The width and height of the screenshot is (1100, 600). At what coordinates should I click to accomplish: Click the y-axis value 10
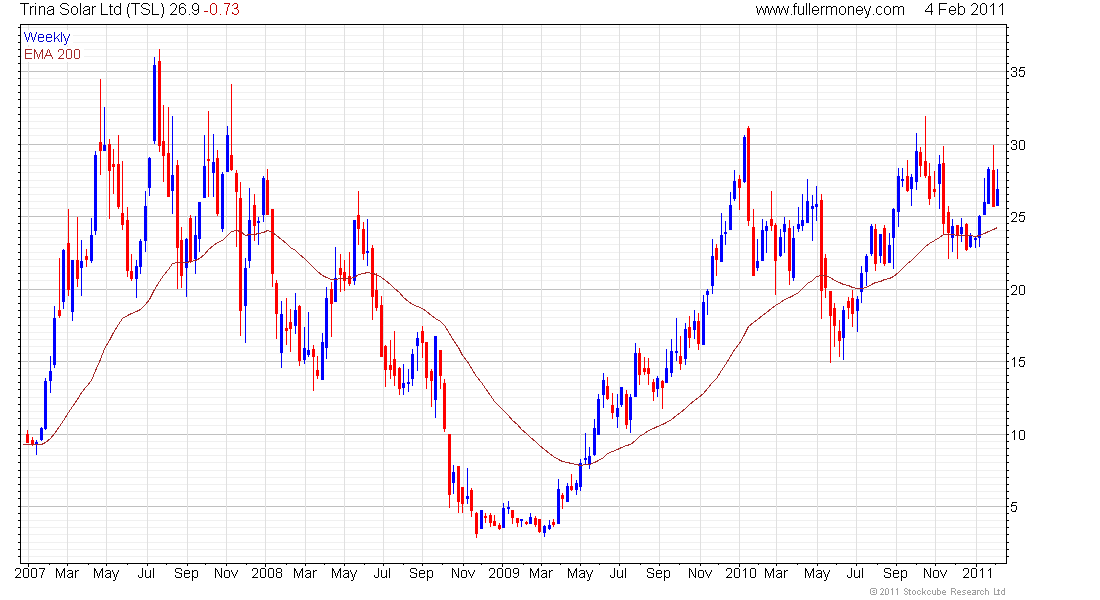pyautogui.click(x=1017, y=435)
